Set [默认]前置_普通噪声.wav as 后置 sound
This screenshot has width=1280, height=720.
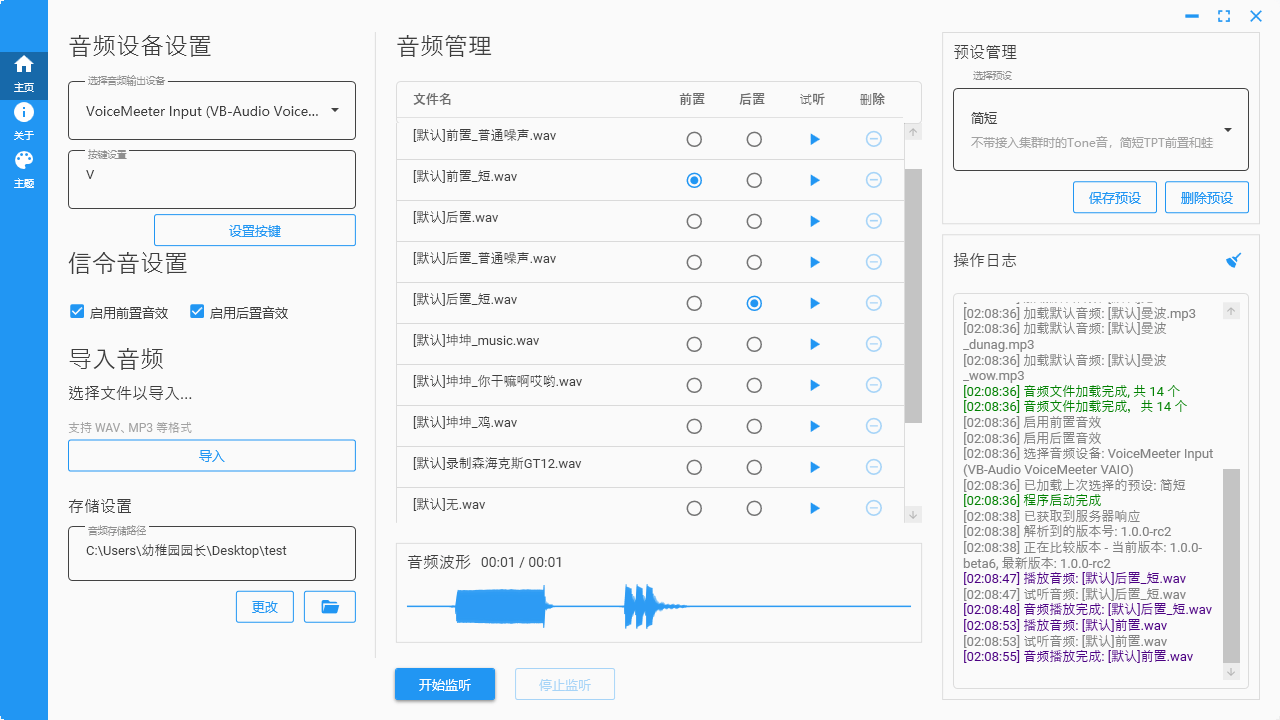coord(754,139)
